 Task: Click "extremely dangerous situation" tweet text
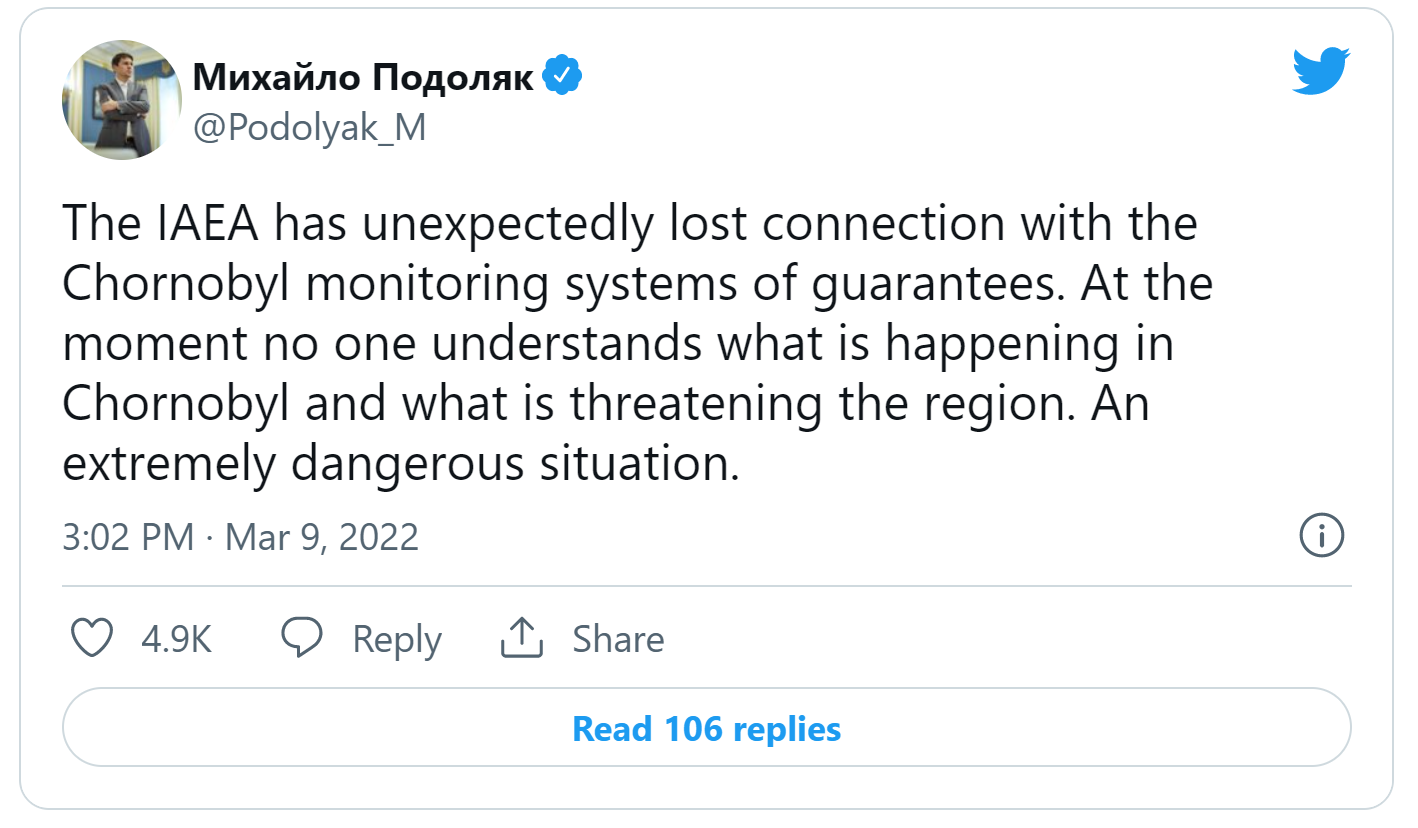coord(400,464)
